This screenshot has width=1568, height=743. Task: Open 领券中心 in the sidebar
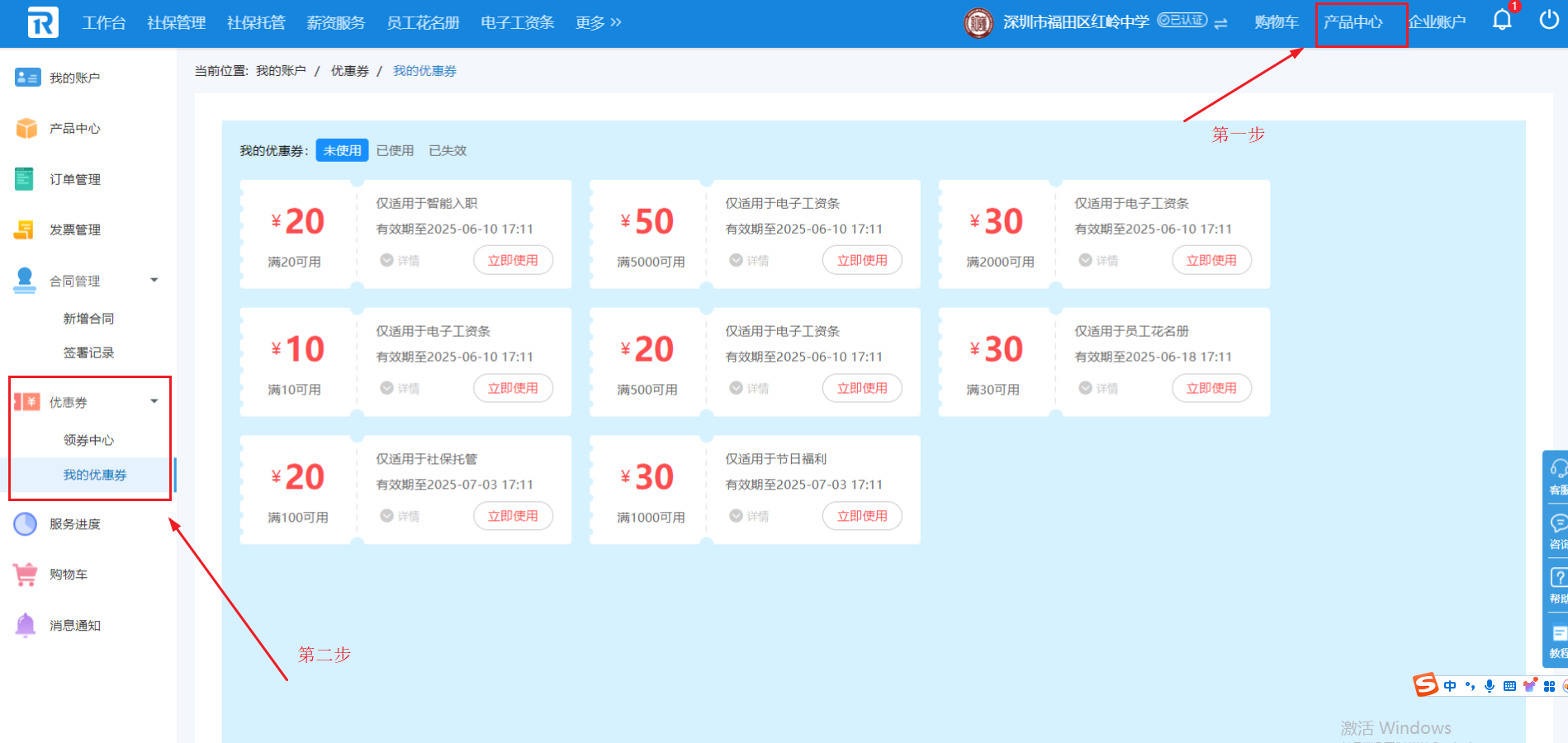(88, 440)
